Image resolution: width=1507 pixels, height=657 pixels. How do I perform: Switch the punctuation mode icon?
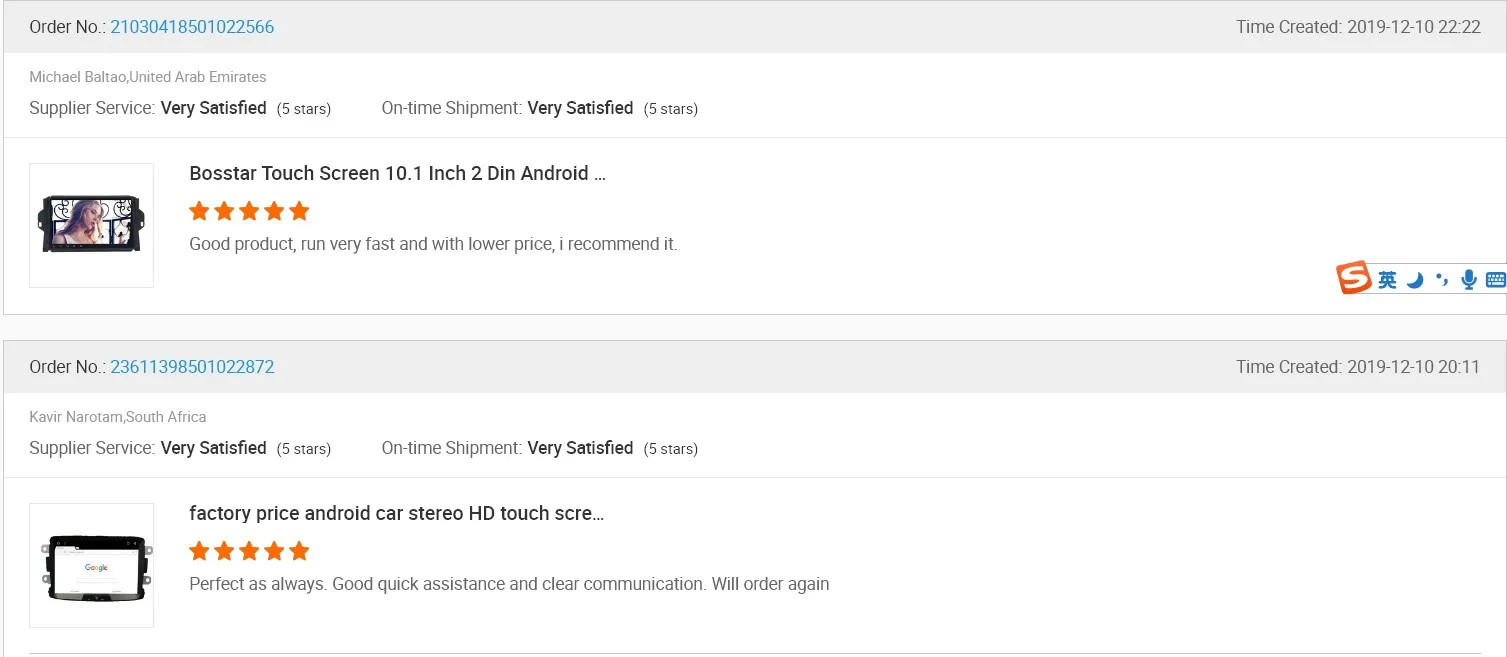click(1441, 280)
